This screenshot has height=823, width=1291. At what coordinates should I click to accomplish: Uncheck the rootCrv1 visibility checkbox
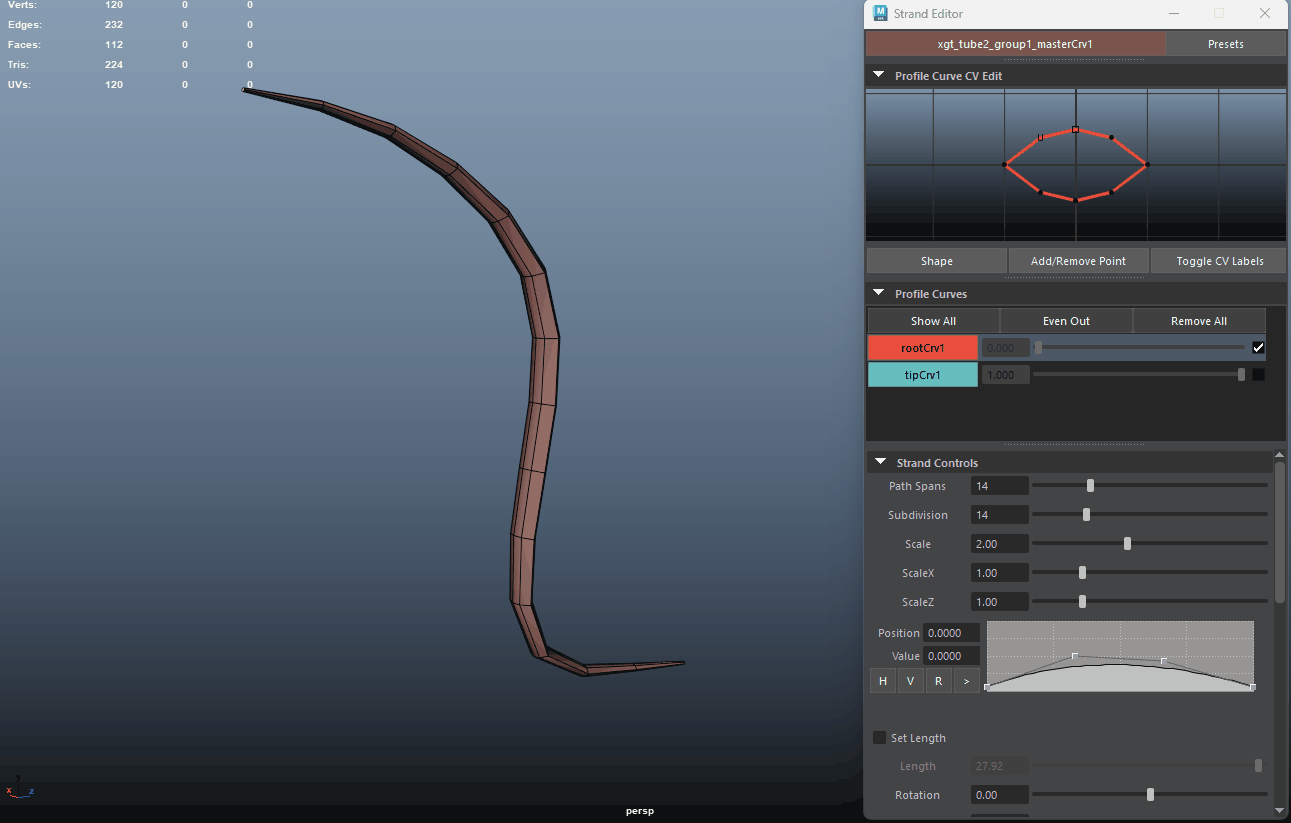pyautogui.click(x=1258, y=348)
